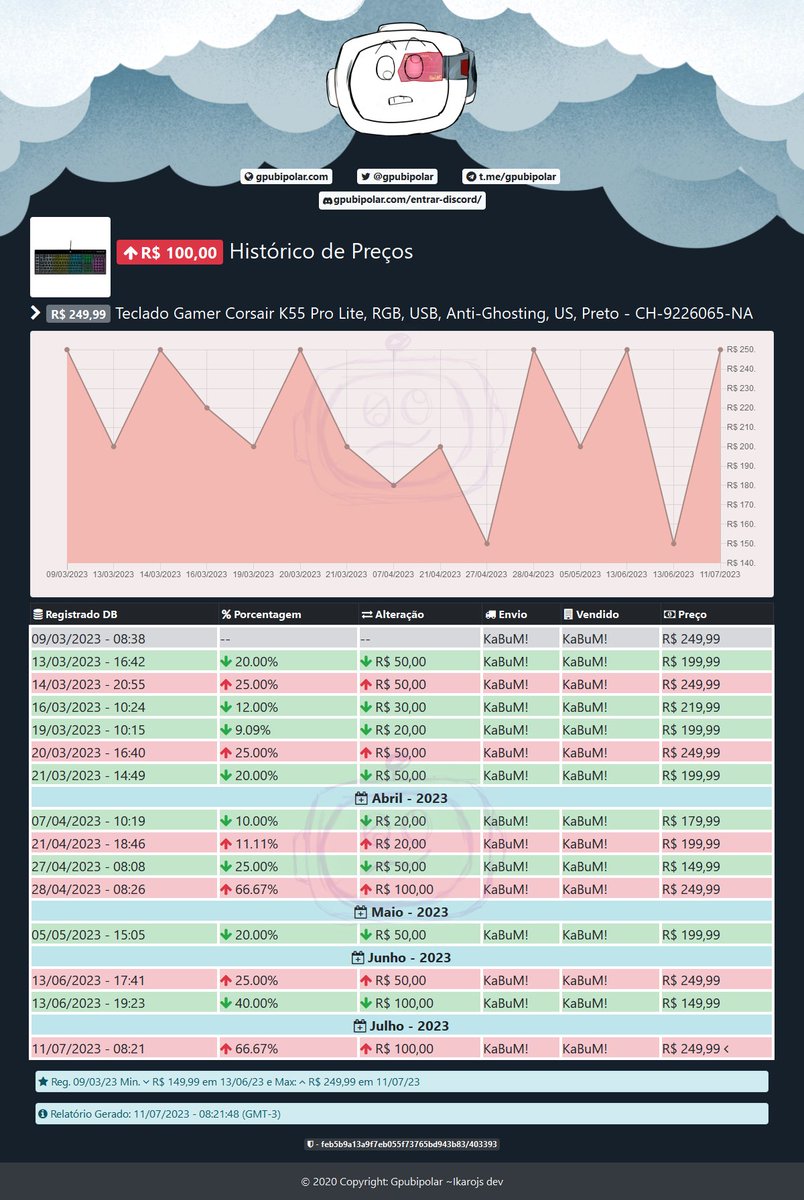Screen dimensions: 804x1200
Task: Click the red R$ 100,00 price increase badge
Action: point(170,253)
